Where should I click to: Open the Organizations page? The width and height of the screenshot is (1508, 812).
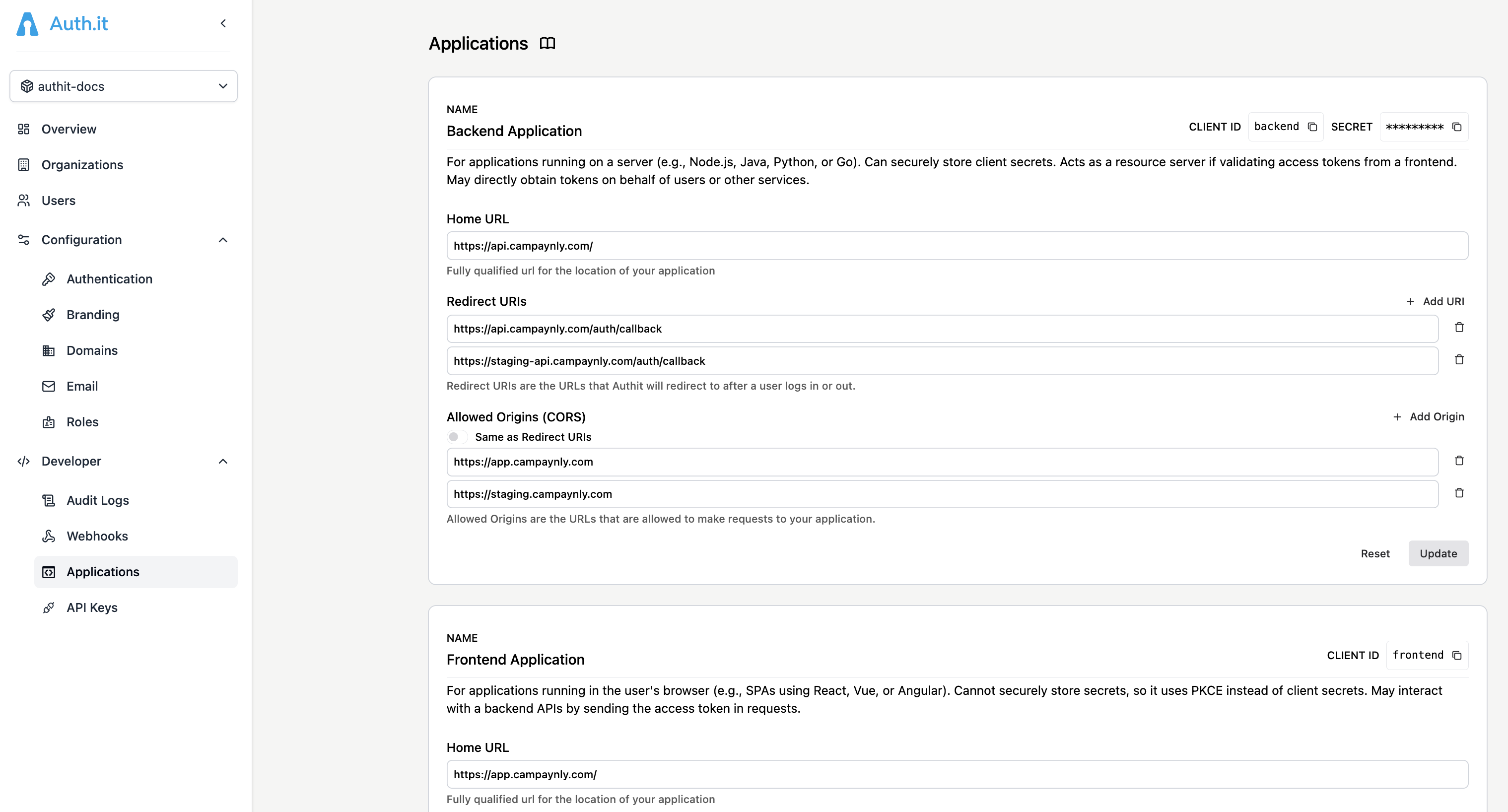click(82, 164)
